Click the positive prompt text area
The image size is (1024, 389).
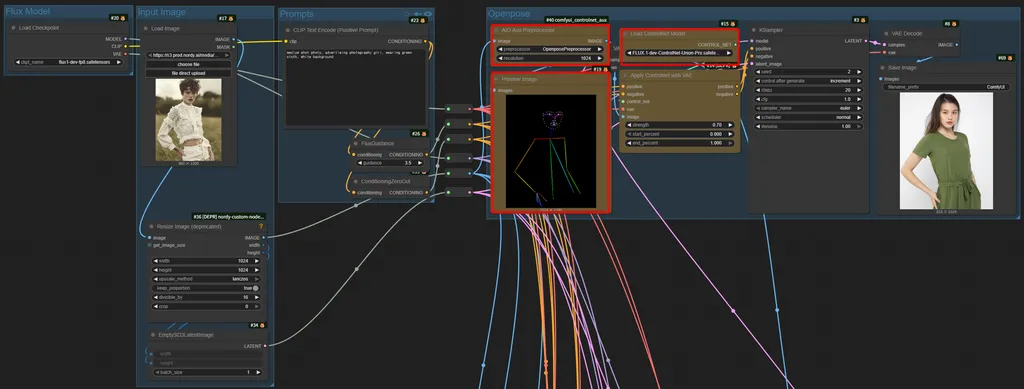[x=355, y=87]
